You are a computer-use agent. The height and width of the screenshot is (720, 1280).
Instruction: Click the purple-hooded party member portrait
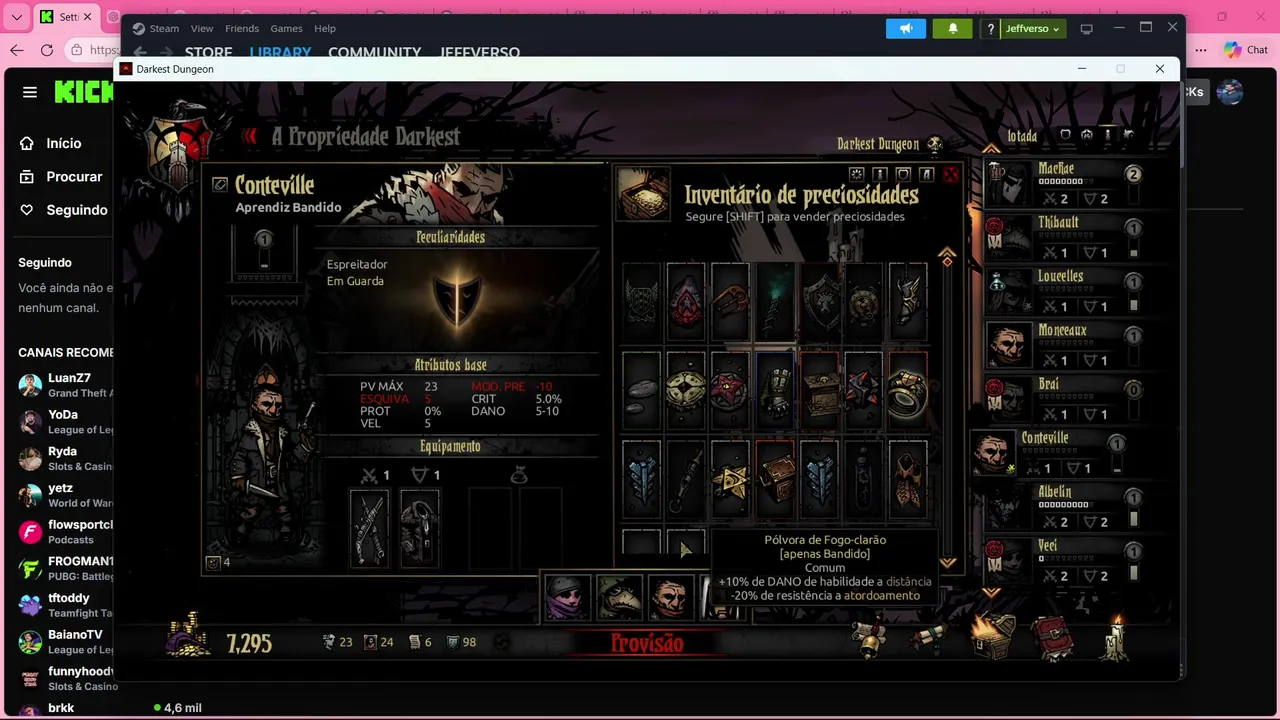click(x=567, y=597)
